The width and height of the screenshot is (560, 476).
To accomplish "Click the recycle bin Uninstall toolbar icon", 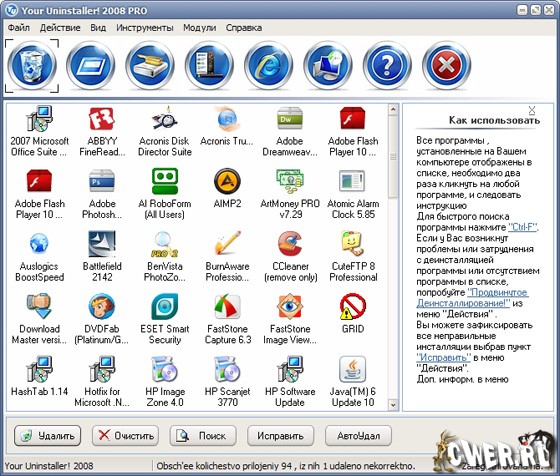I will tap(32, 66).
